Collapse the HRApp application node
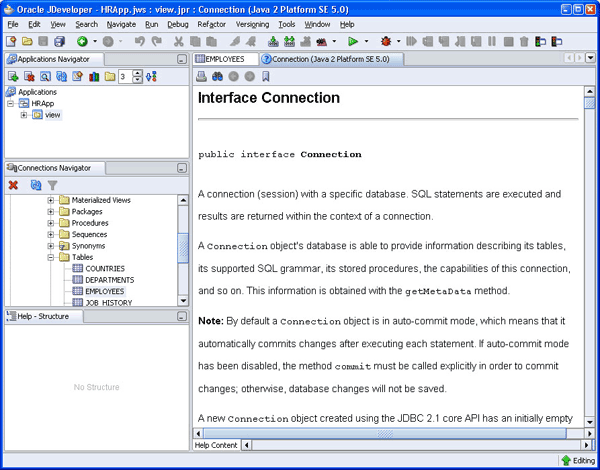 pos(10,103)
